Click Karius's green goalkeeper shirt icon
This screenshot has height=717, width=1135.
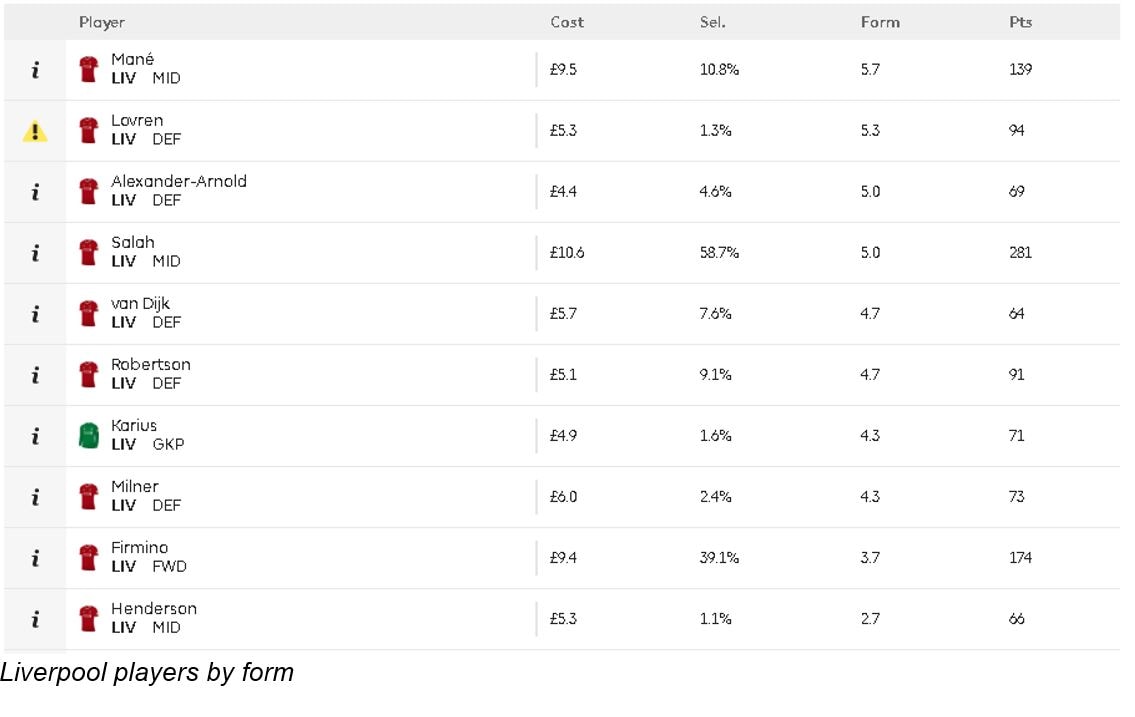coord(88,436)
